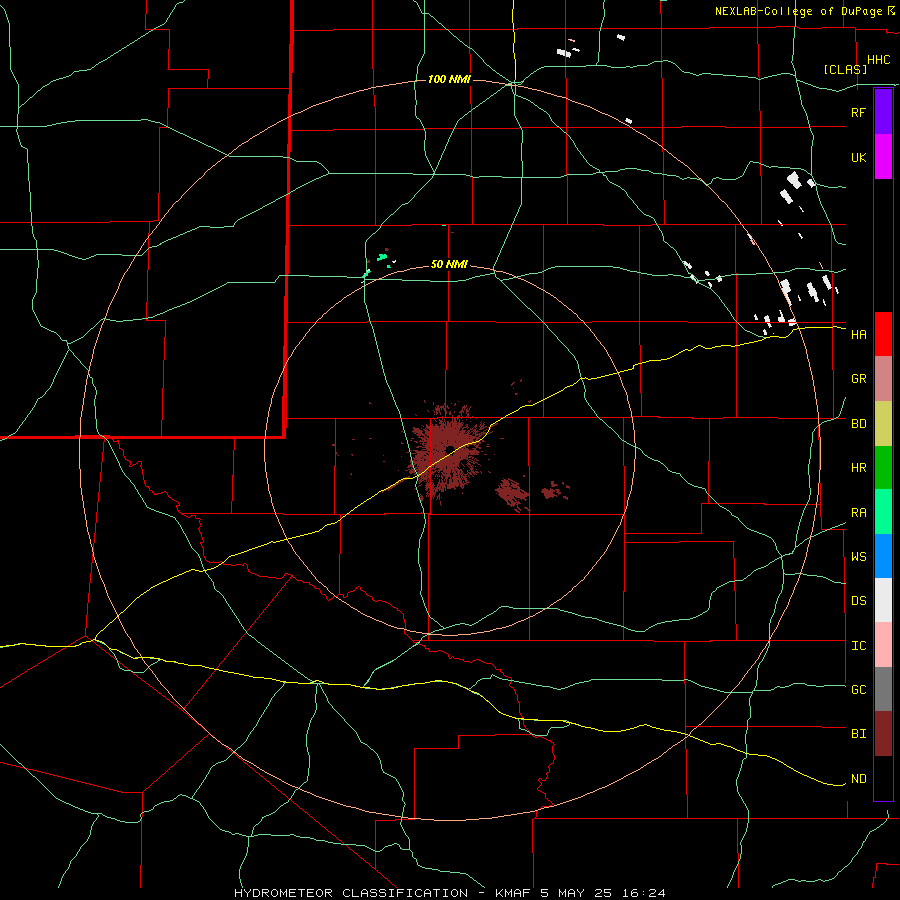Click the ND legend label
The height and width of the screenshot is (900, 900).
(x=858, y=779)
